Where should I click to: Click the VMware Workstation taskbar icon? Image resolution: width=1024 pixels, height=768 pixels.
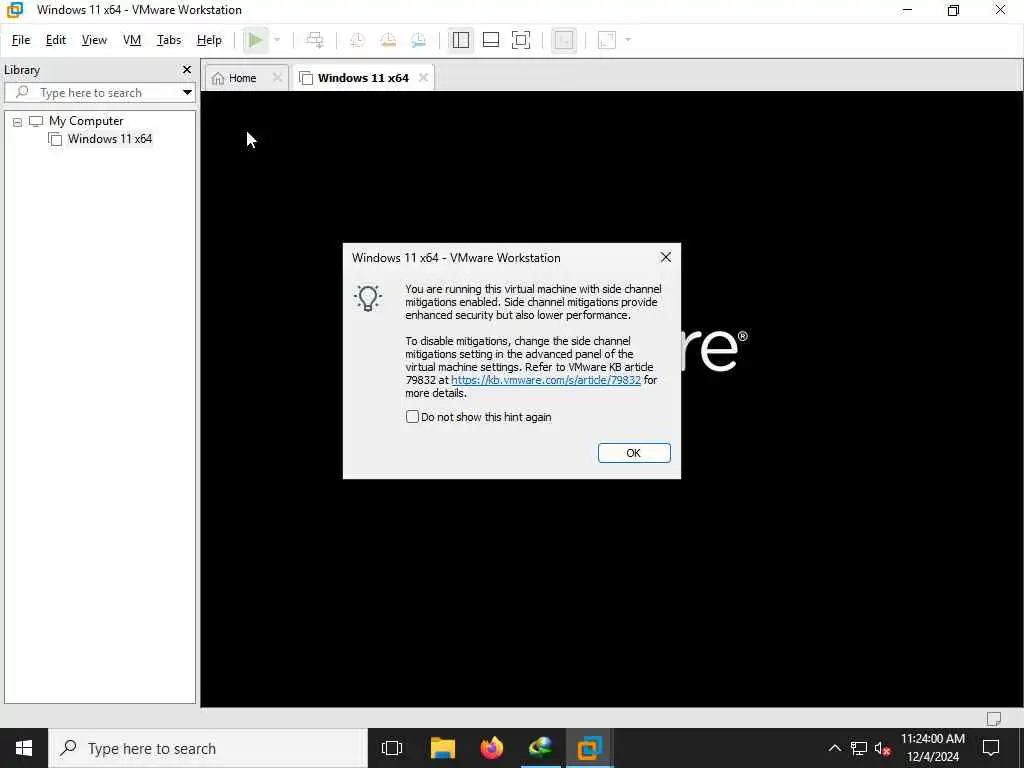(590, 748)
